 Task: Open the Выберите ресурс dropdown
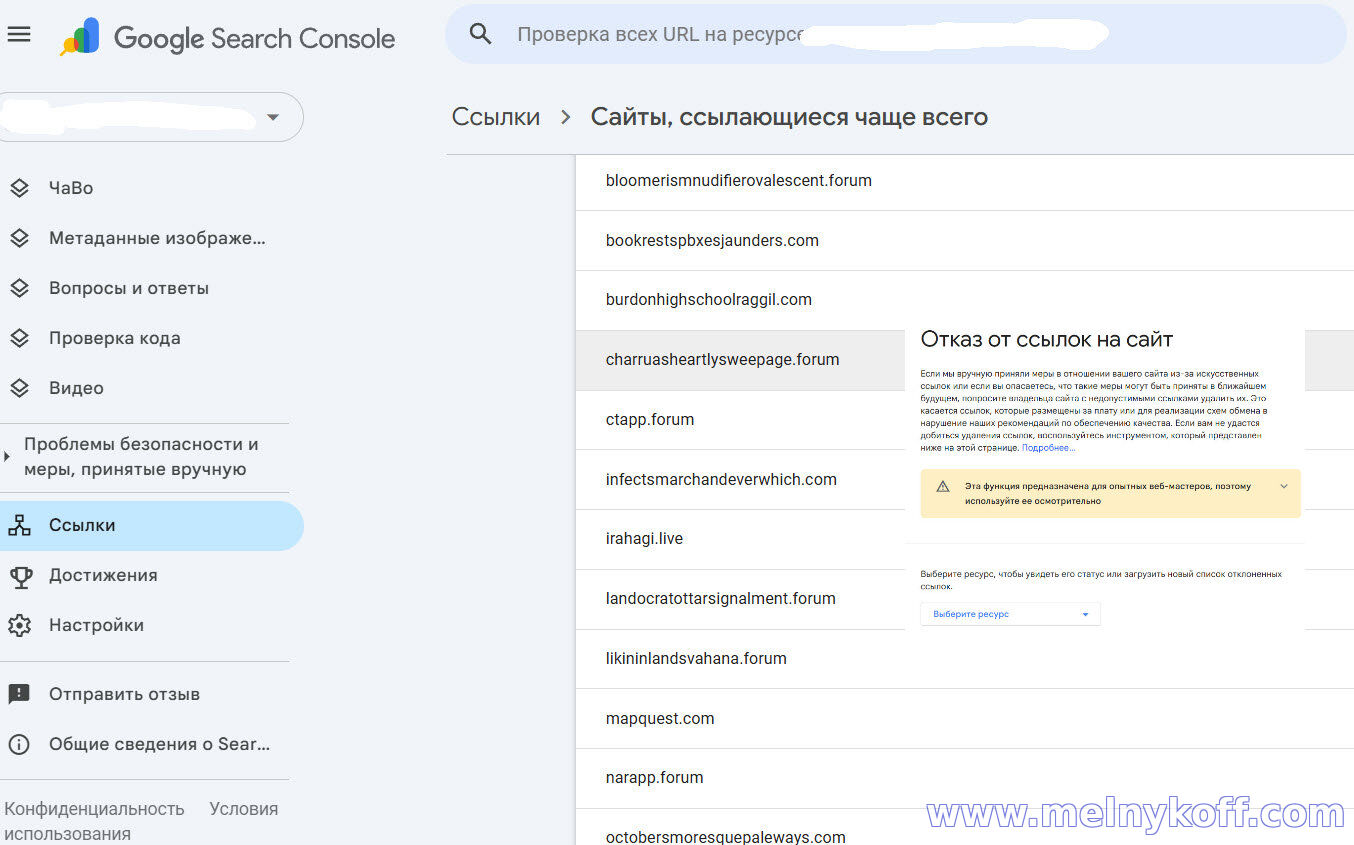coord(1010,614)
